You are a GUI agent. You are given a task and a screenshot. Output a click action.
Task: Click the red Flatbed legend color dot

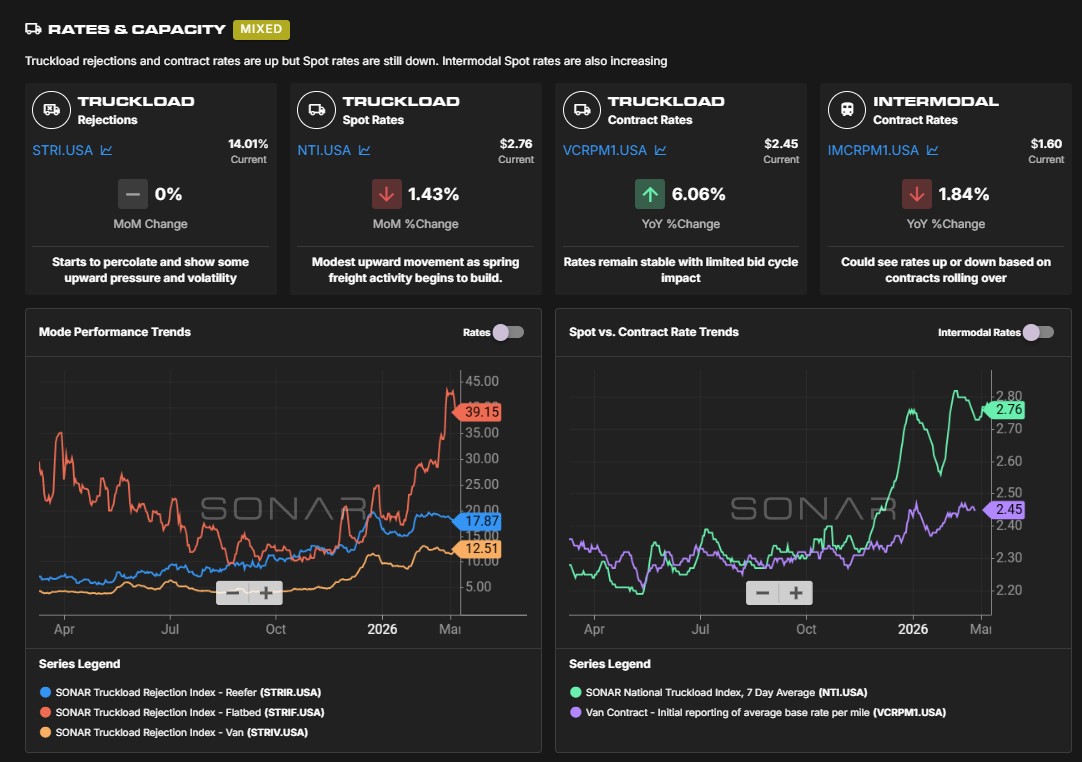(46, 712)
